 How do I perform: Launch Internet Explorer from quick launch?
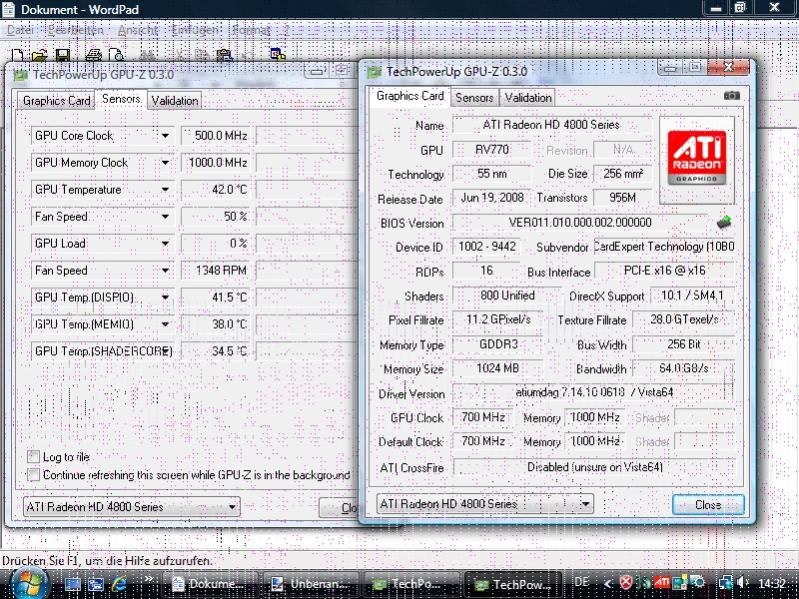[x=119, y=584]
